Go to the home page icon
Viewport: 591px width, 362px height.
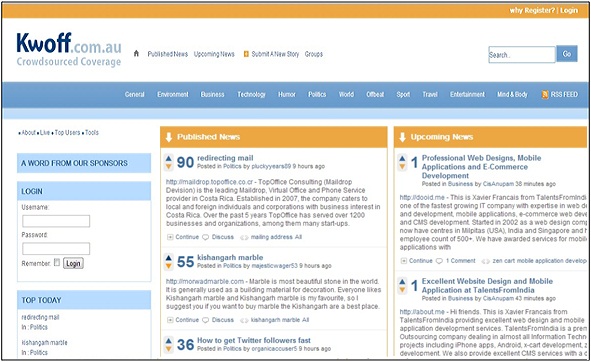(x=136, y=54)
